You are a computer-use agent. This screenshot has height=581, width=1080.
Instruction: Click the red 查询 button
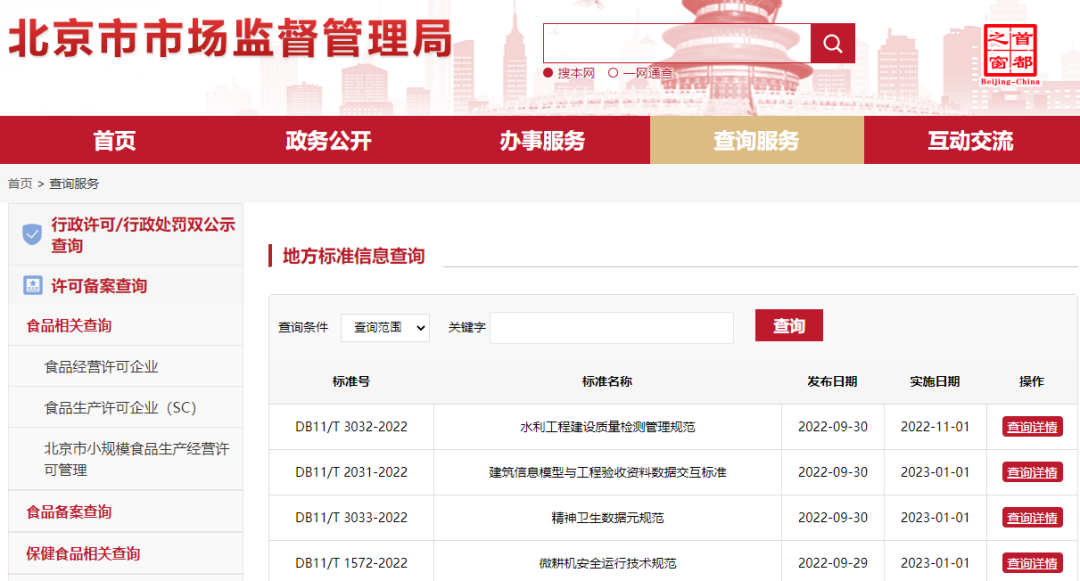point(788,325)
